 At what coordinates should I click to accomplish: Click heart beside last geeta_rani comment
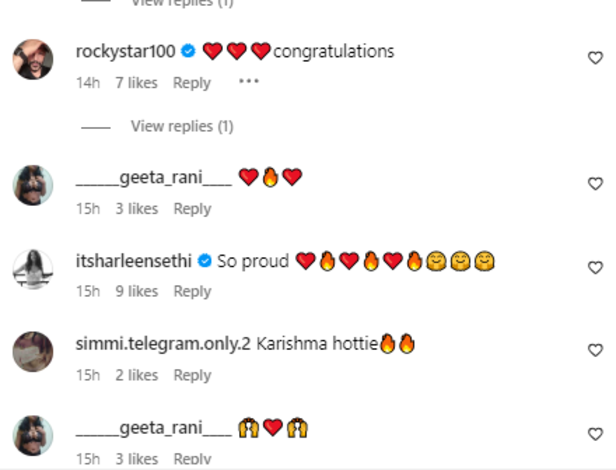click(595, 434)
